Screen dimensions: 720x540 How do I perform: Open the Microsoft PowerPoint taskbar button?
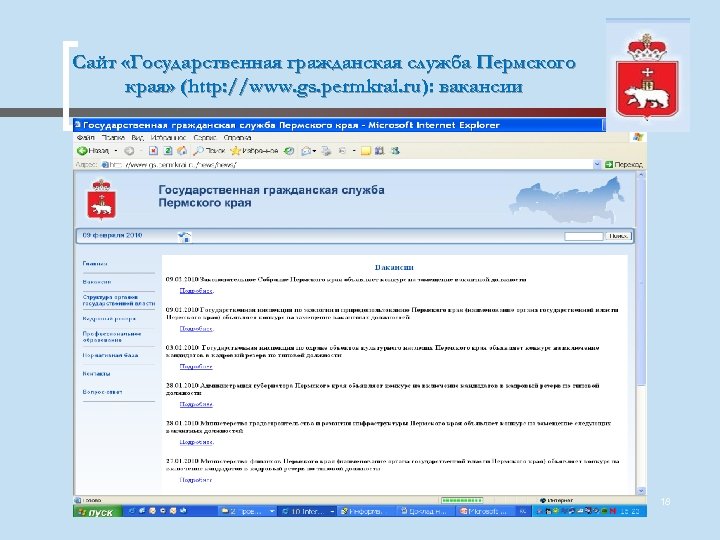(487, 511)
